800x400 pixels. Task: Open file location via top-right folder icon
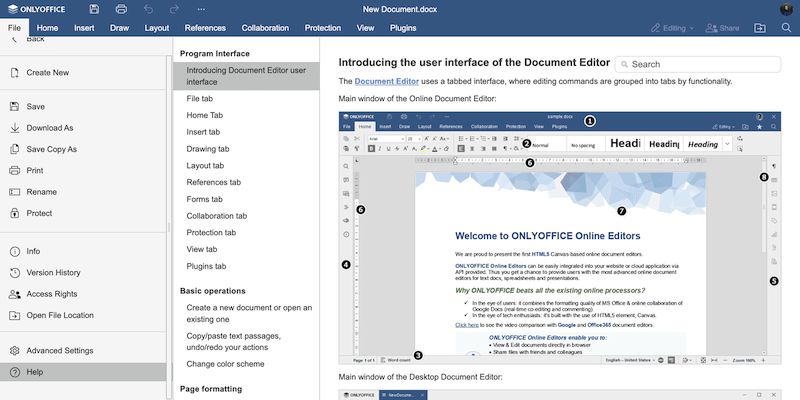760,28
